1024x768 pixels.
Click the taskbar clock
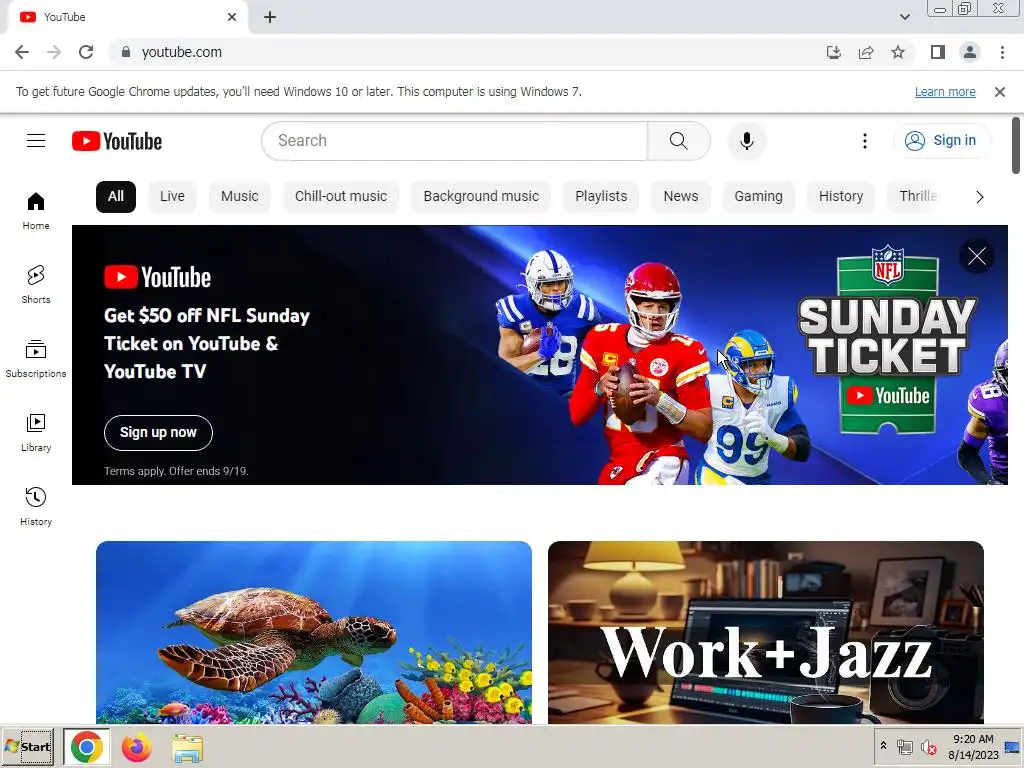click(x=973, y=747)
